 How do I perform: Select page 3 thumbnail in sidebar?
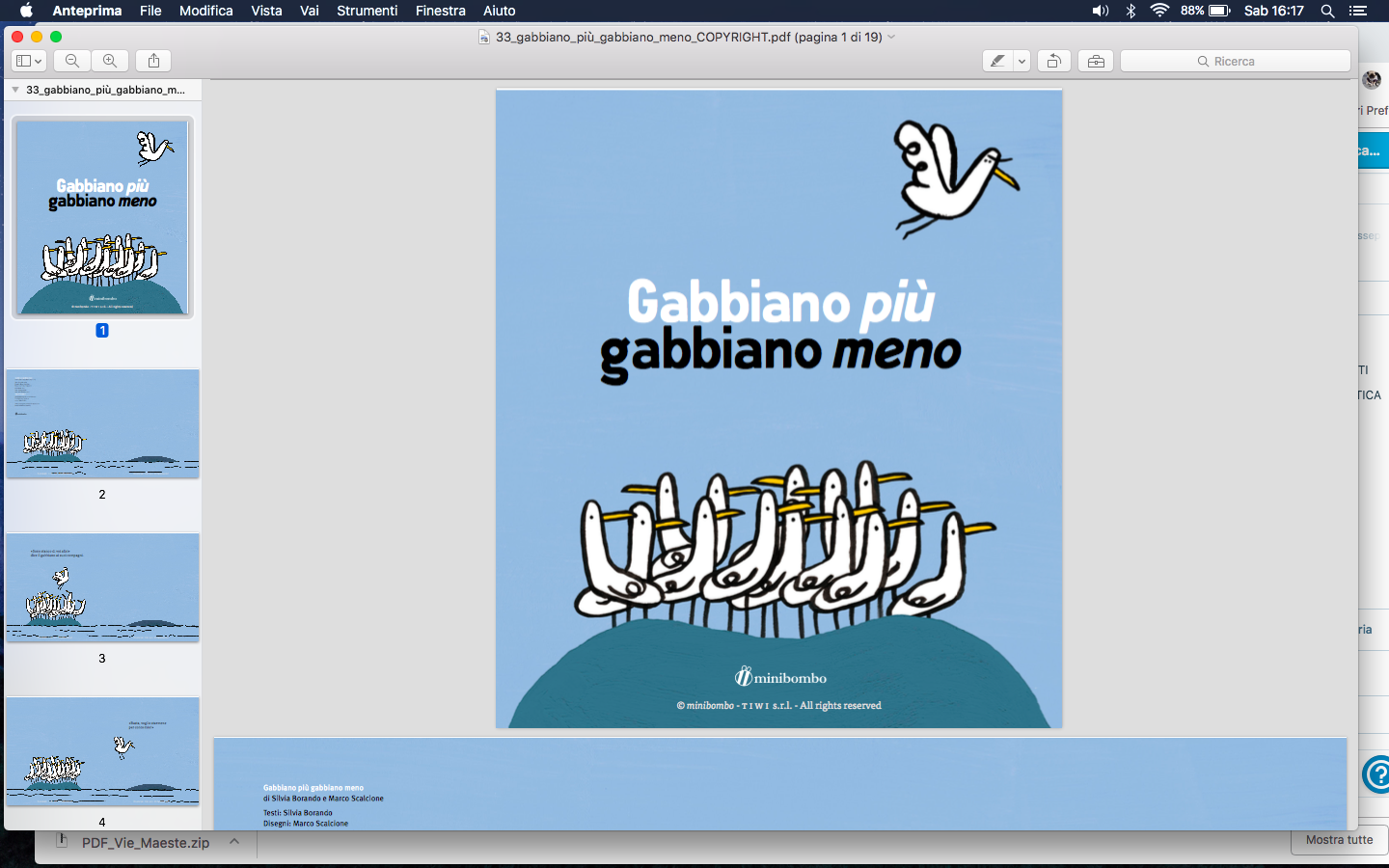point(102,587)
